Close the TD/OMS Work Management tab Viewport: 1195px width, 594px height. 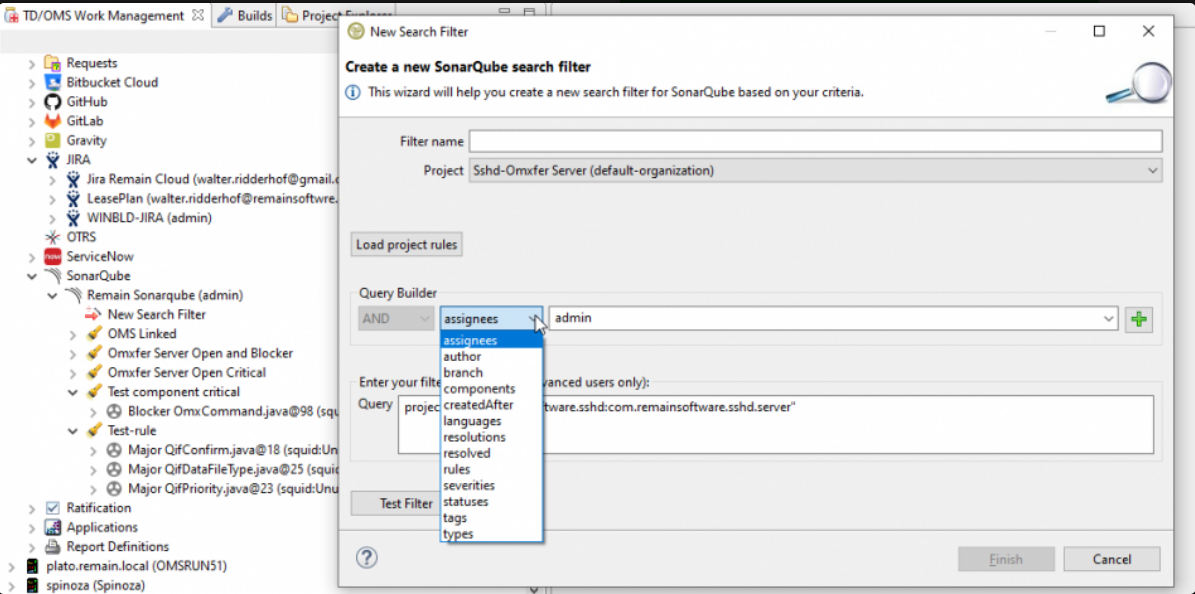point(197,15)
